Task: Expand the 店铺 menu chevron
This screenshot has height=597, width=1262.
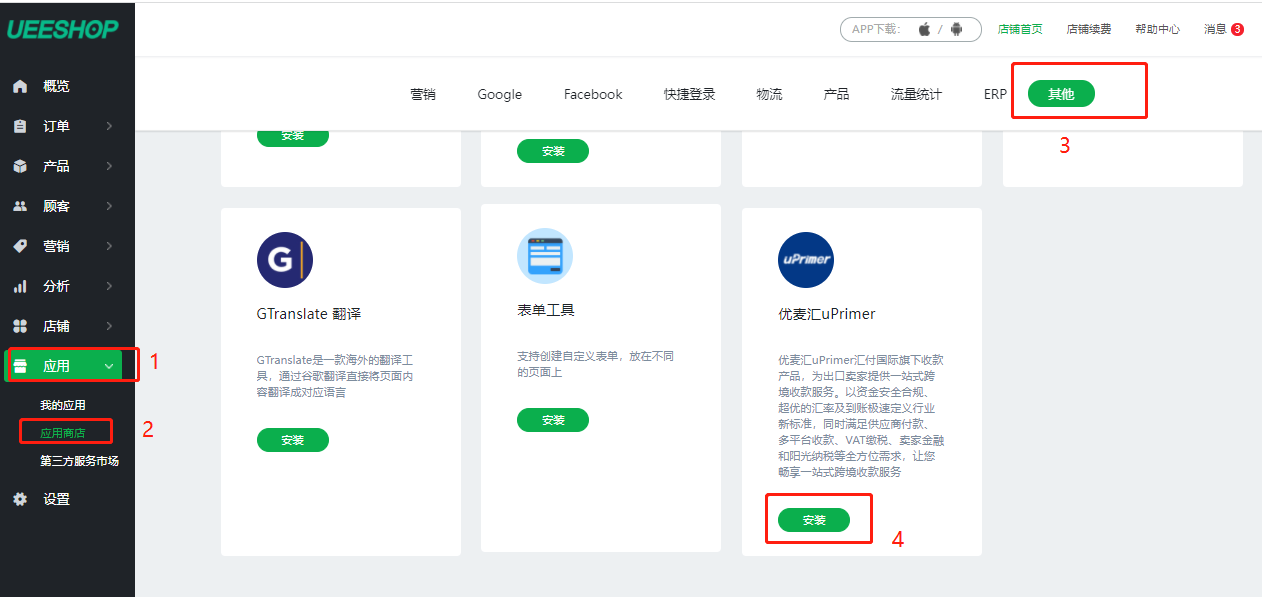Action: pyautogui.click(x=109, y=326)
